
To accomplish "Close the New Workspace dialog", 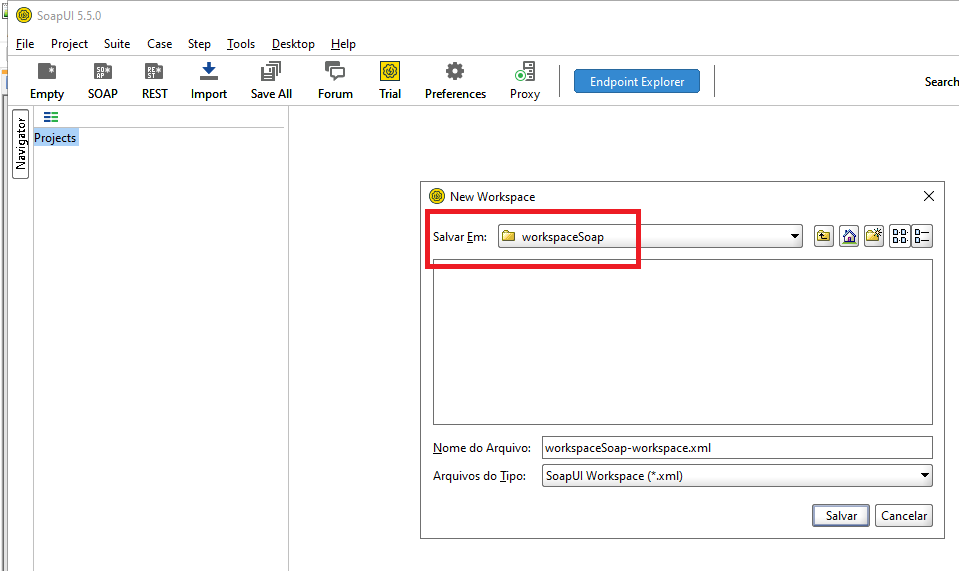I will [x=928, y=196].
